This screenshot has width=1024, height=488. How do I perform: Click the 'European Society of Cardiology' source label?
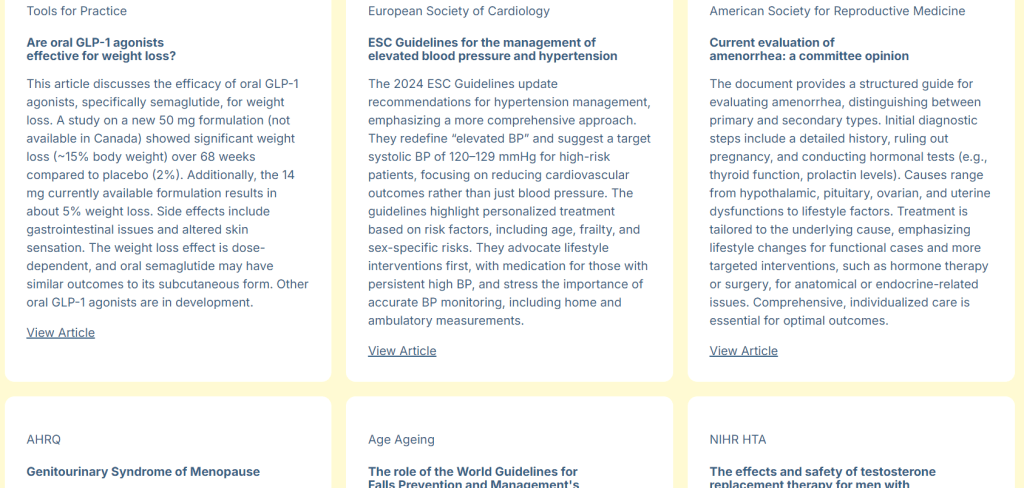[x=459, y=11]
